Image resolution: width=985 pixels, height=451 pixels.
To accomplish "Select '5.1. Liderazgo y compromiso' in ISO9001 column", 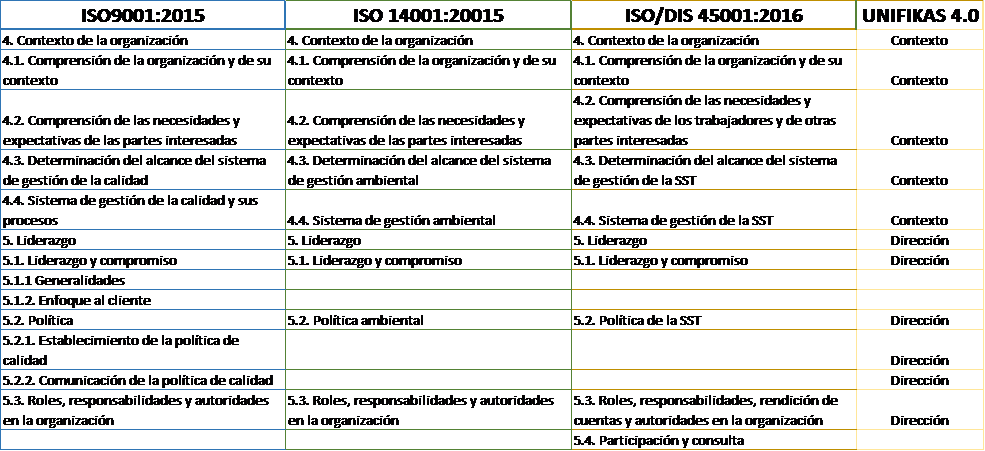I will (143, 260).
